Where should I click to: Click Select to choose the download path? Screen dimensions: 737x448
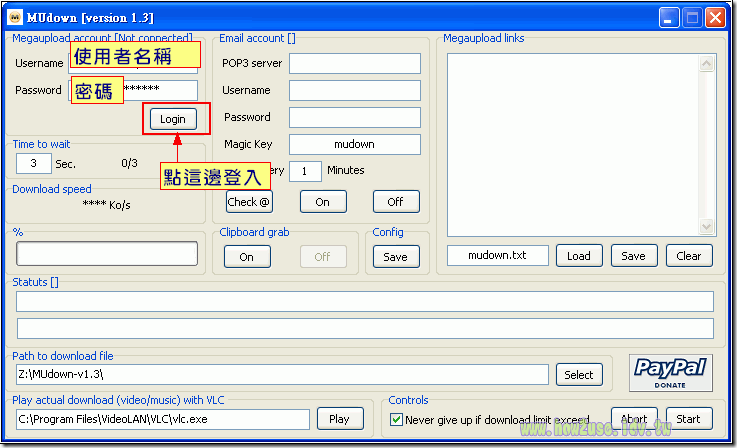click(579, 375)
